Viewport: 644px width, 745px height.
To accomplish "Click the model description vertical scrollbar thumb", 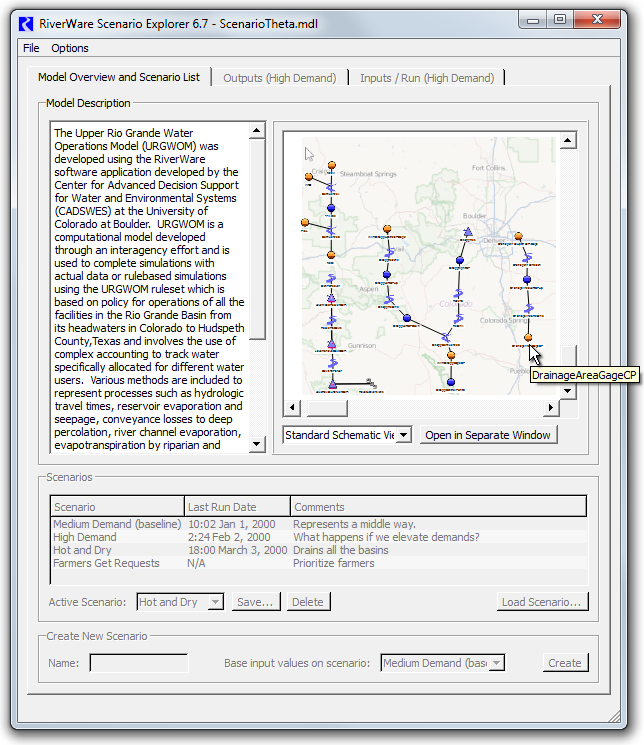I will 257,239.
